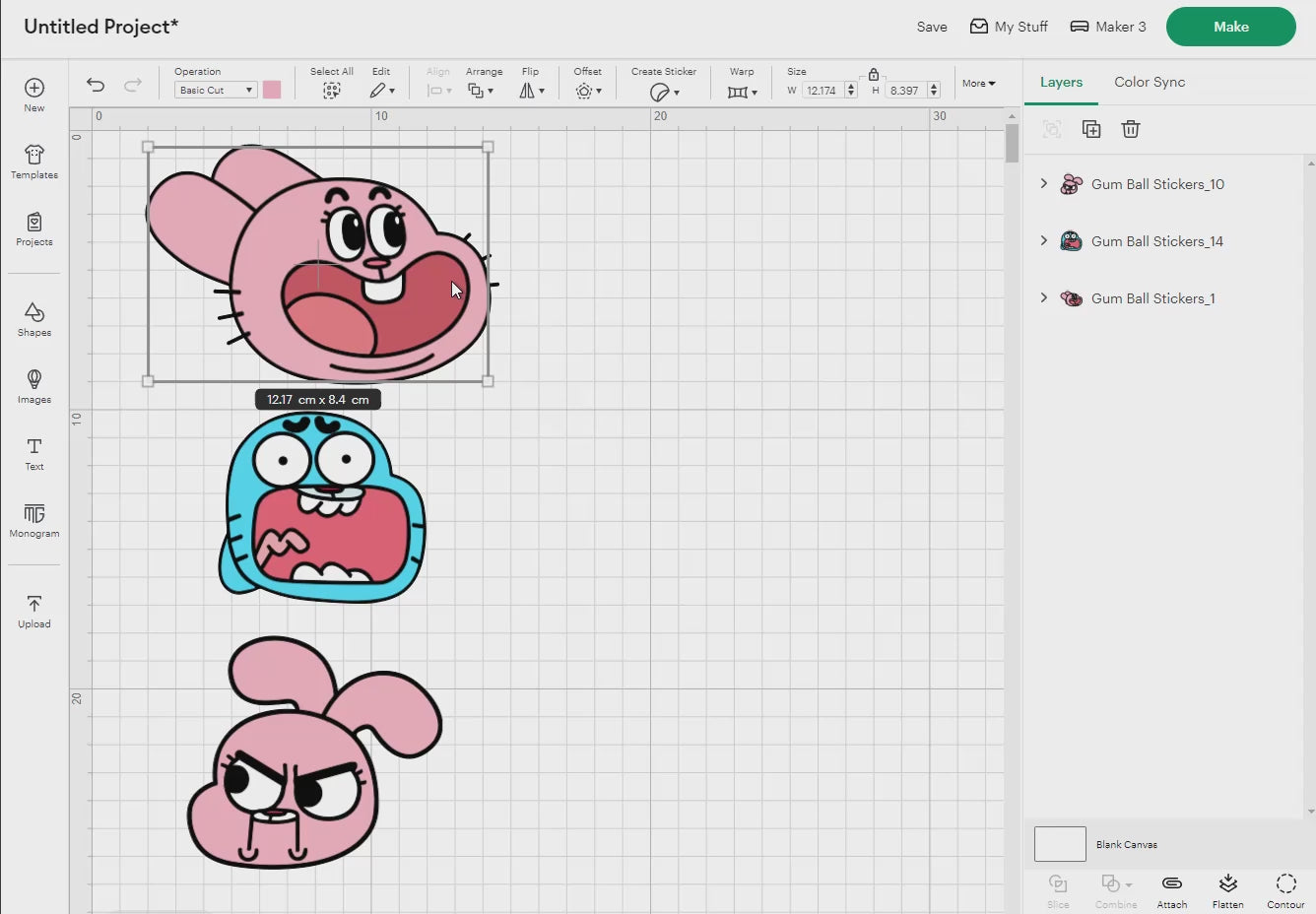Click the canvas vertical scrollbar
This screenshot has width=1316, height=914.
(x=1012, y=144)
